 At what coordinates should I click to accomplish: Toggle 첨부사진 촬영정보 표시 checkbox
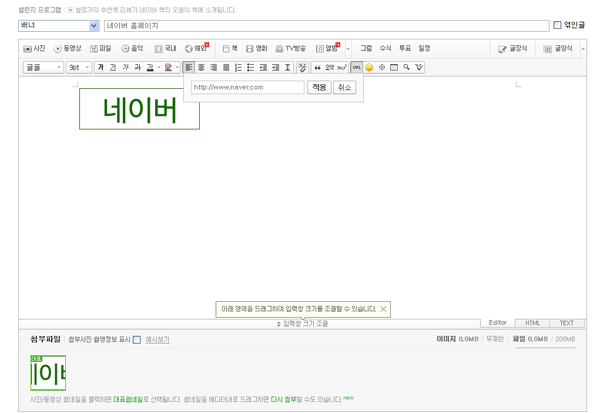click(x=137, y=340)
